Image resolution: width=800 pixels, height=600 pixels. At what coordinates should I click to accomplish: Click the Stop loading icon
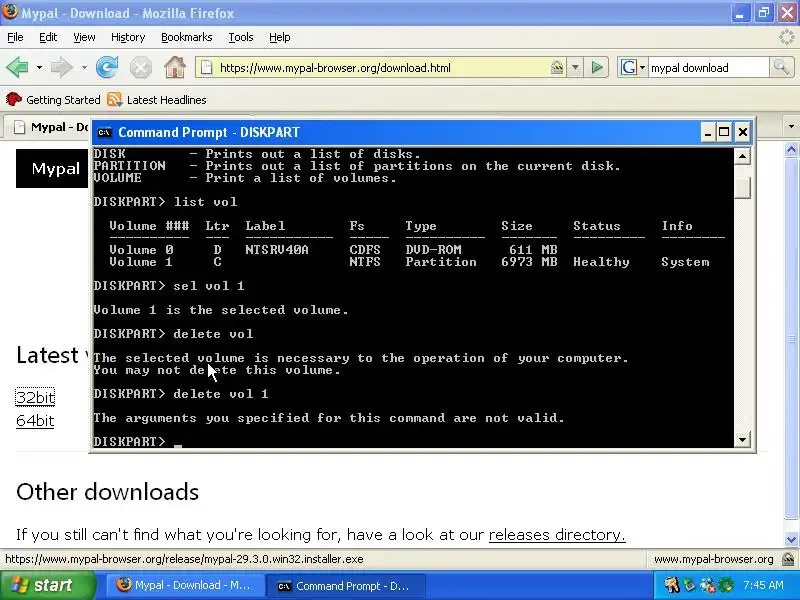pyautogui.click(x=140, y=67)
